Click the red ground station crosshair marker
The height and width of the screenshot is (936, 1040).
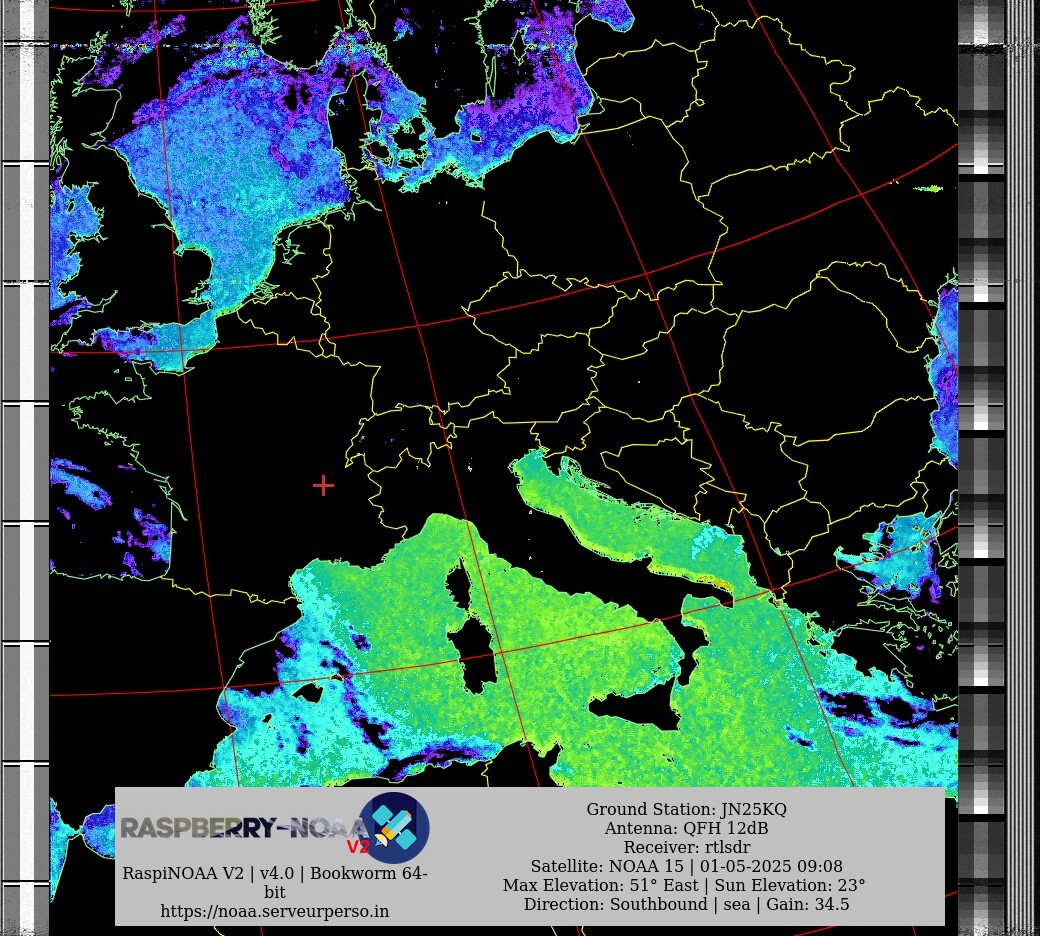323,486
